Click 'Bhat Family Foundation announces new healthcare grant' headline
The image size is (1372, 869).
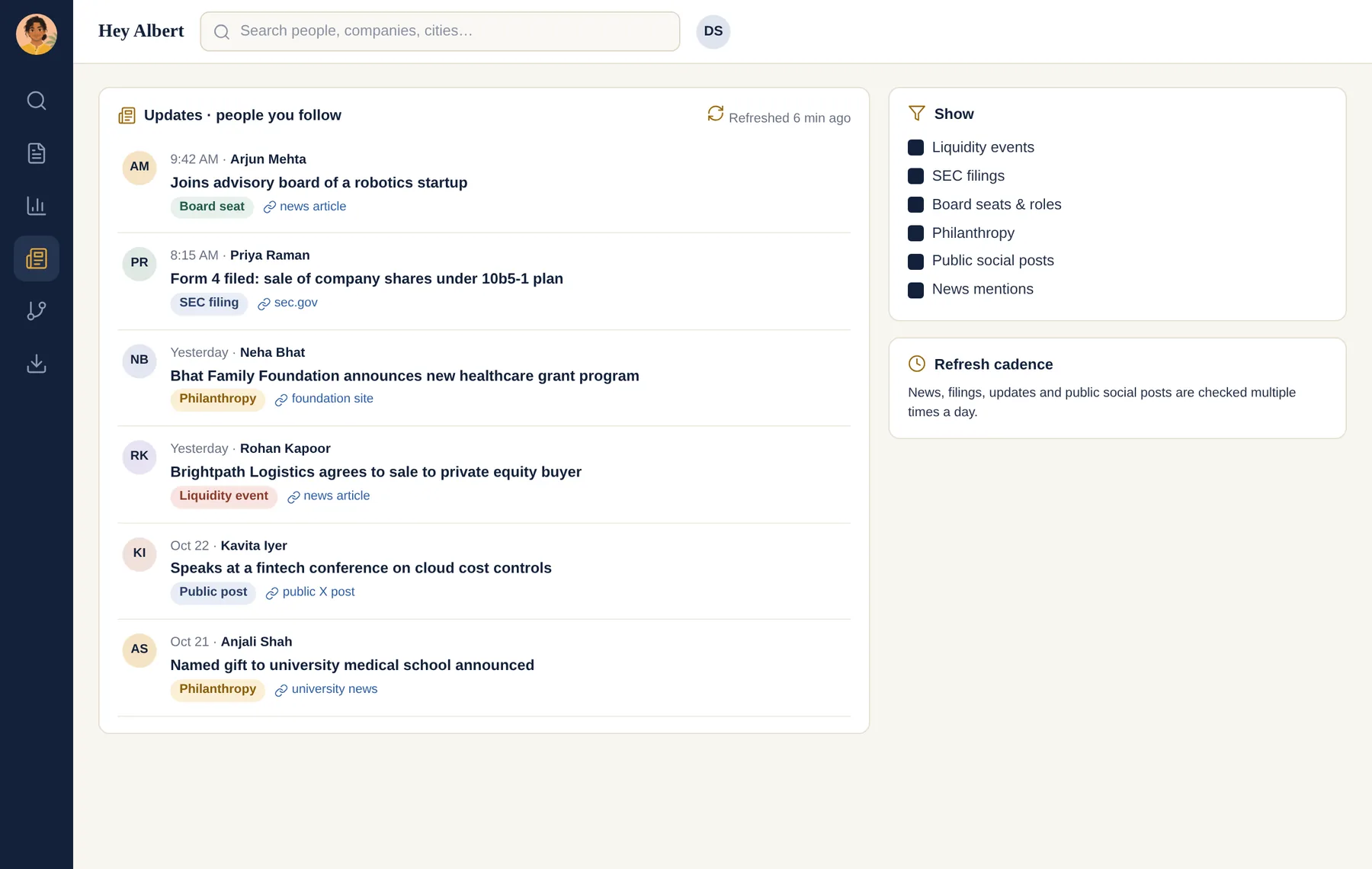(x=405, y=376)
